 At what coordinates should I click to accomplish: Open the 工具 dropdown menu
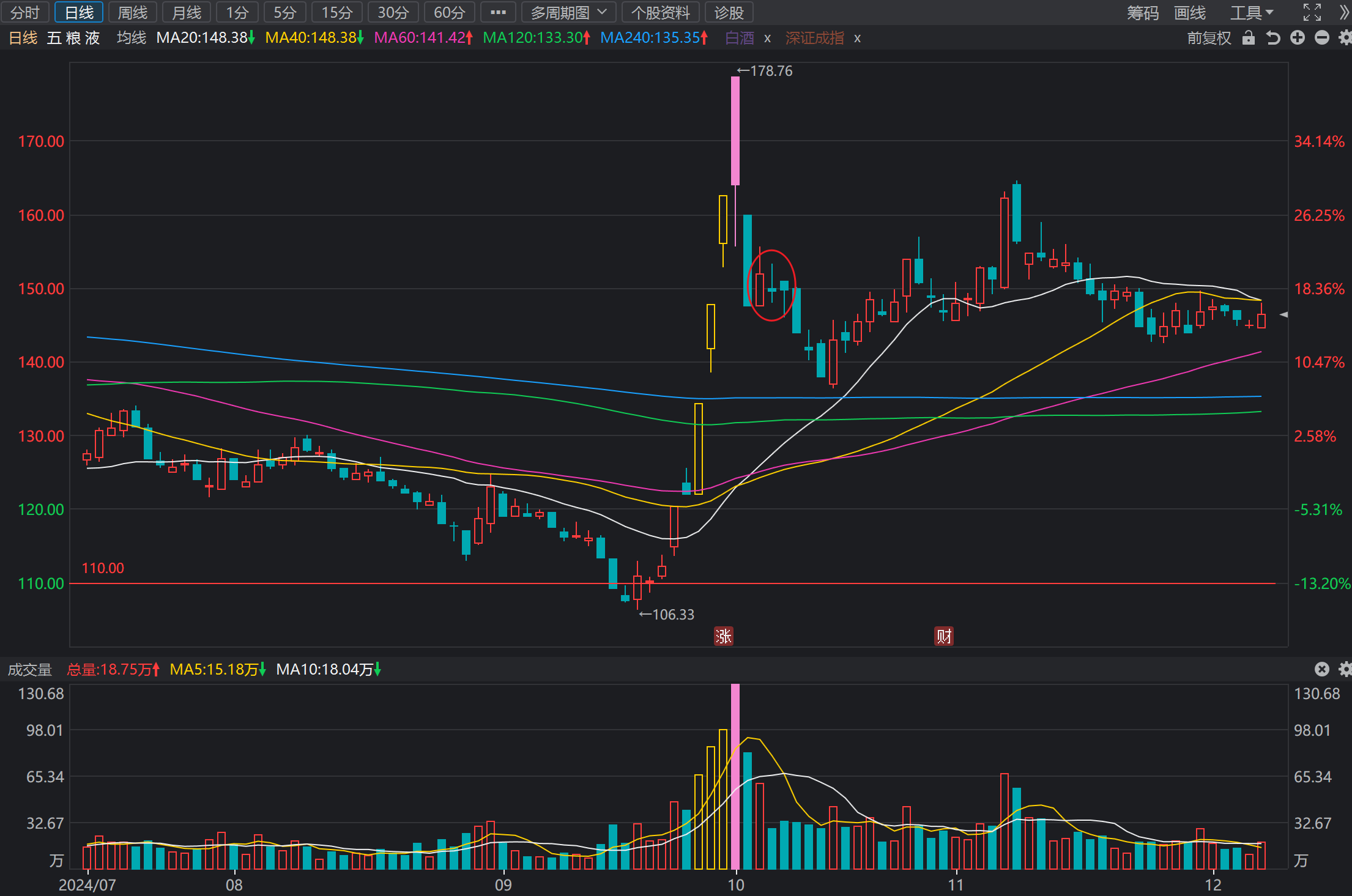pos(1252,12)
